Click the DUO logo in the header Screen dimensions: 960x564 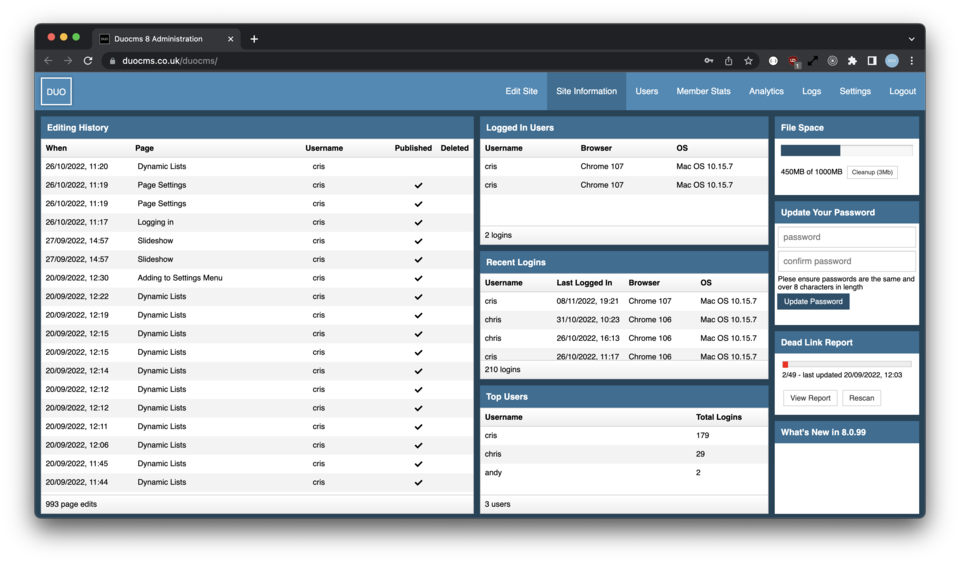[56, 91]
